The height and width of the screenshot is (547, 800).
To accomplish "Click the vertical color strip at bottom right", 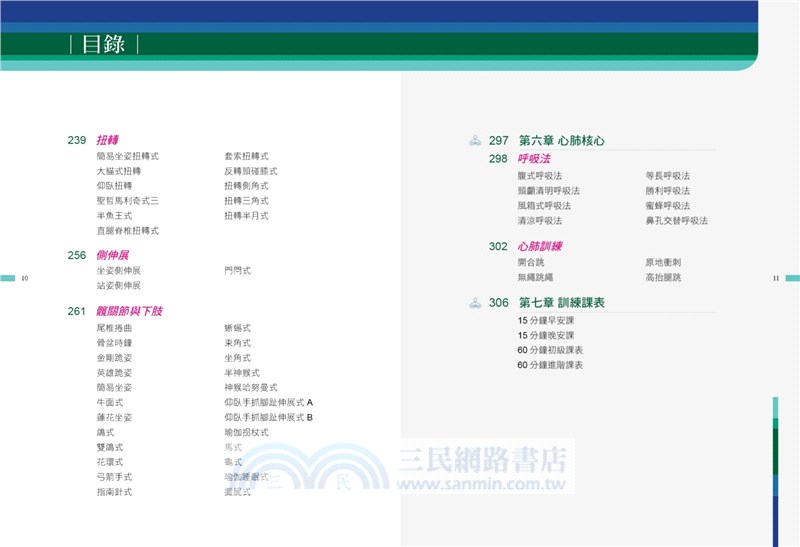I will click(x=775, y=470).
